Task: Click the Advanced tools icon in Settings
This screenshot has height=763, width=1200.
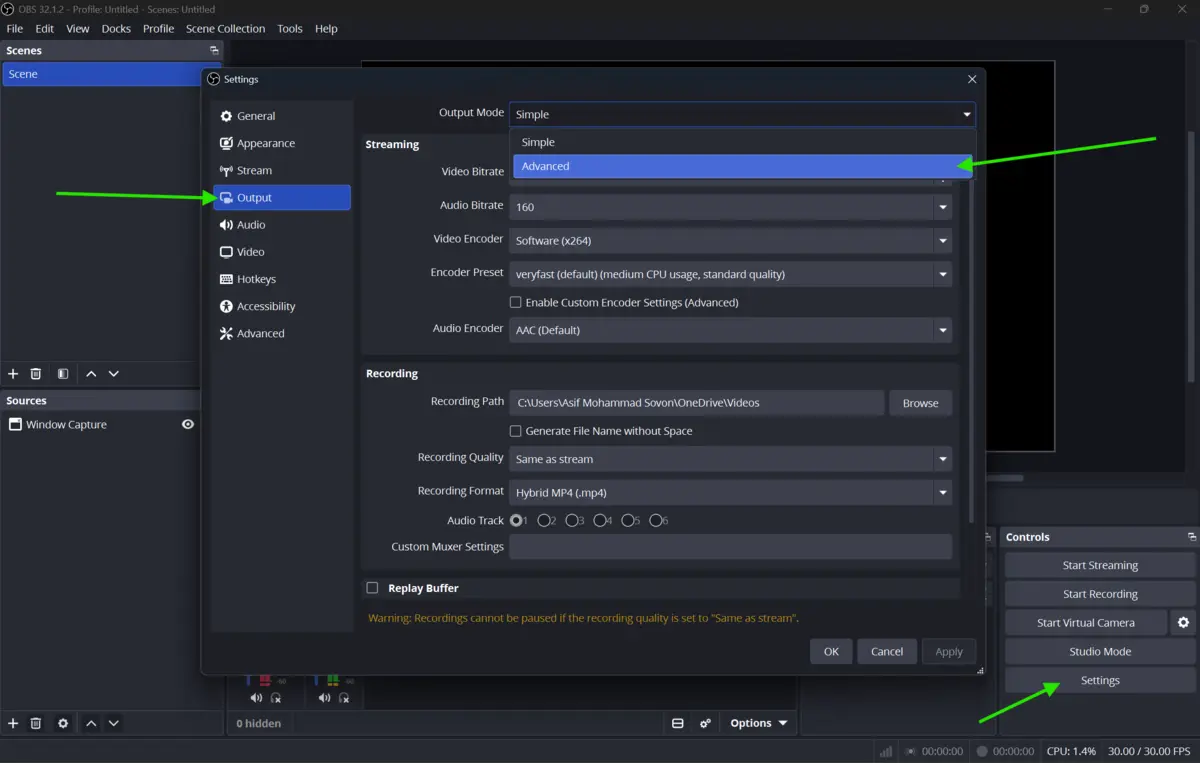Action: pos(226,333)
